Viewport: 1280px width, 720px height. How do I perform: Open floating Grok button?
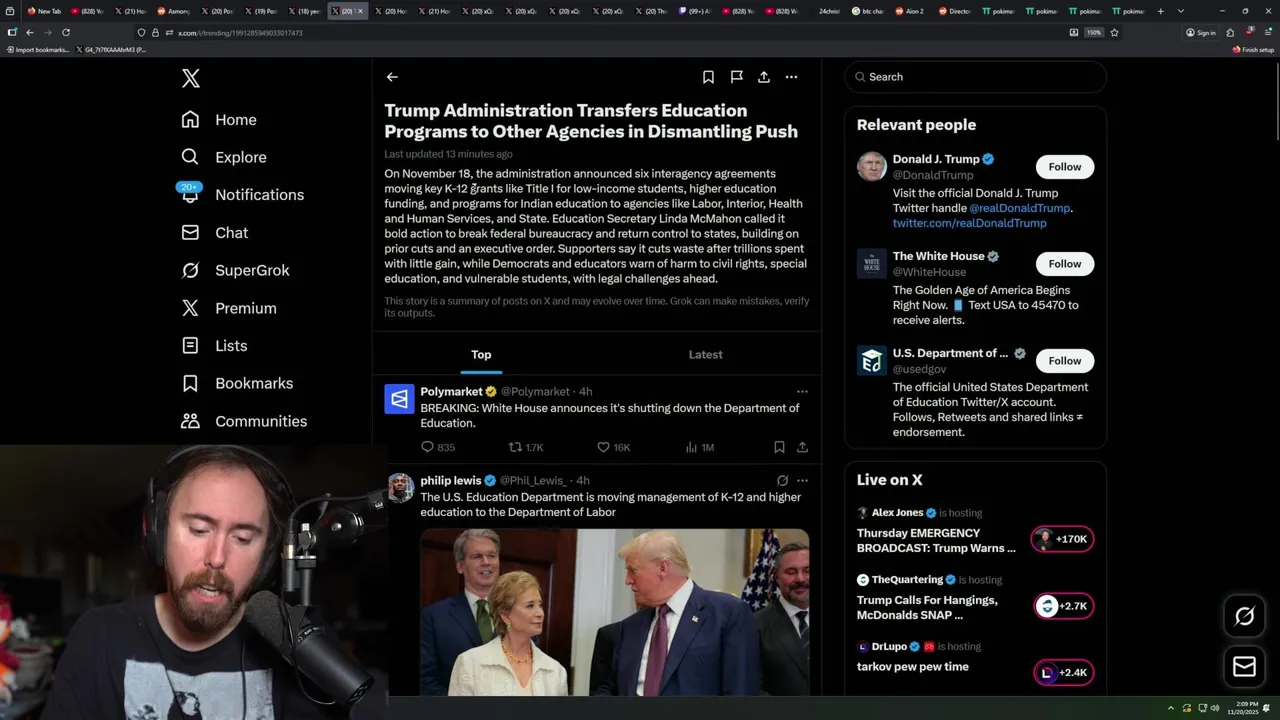pos(1245,617)
